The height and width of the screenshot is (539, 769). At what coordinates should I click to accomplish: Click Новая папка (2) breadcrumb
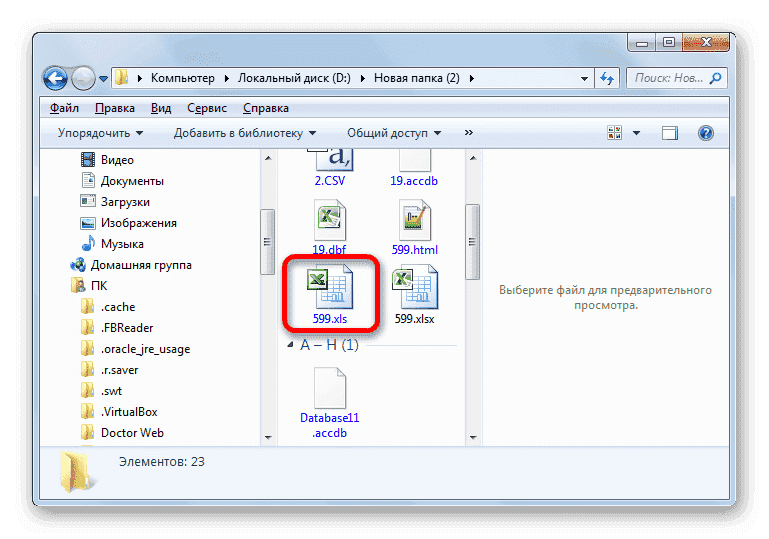point(416,78)
